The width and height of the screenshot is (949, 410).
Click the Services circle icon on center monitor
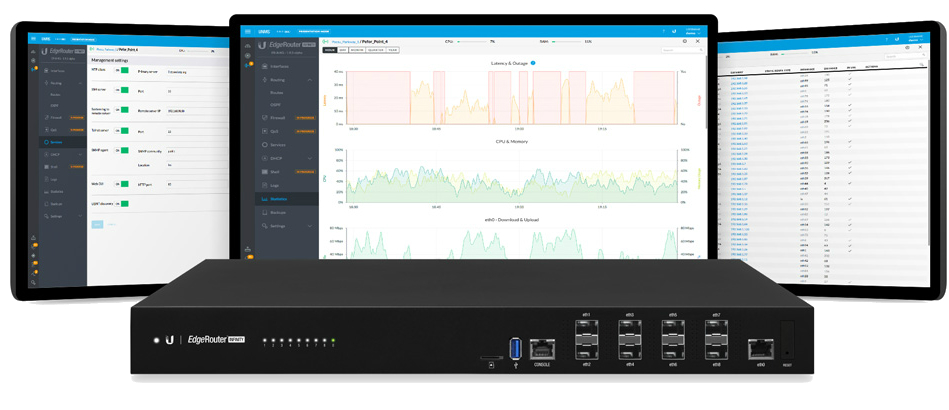[264, 145]
